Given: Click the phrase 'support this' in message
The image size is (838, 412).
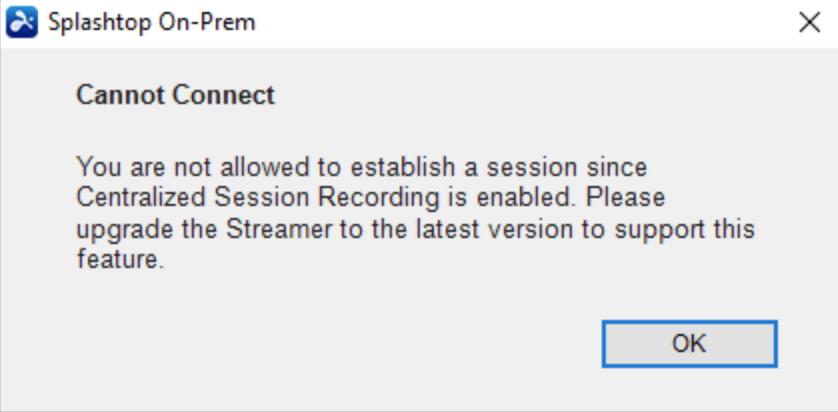Looking at the screenshot, I should click(x=684, y=230).
